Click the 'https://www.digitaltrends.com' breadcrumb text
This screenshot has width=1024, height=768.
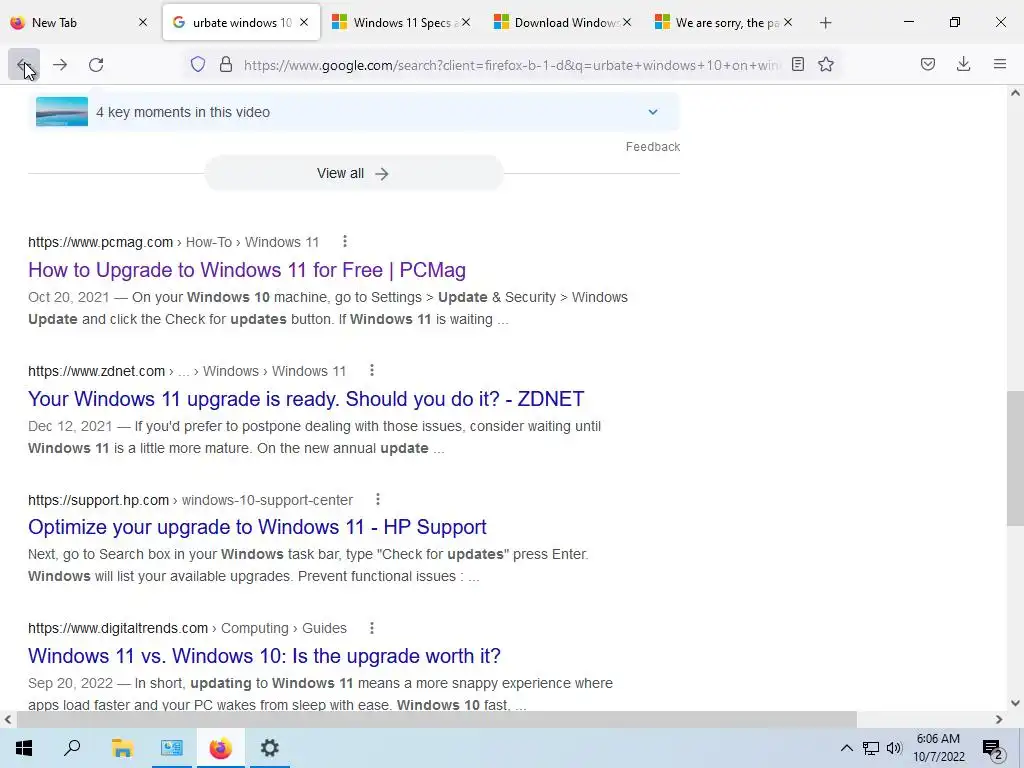point(118,628)
